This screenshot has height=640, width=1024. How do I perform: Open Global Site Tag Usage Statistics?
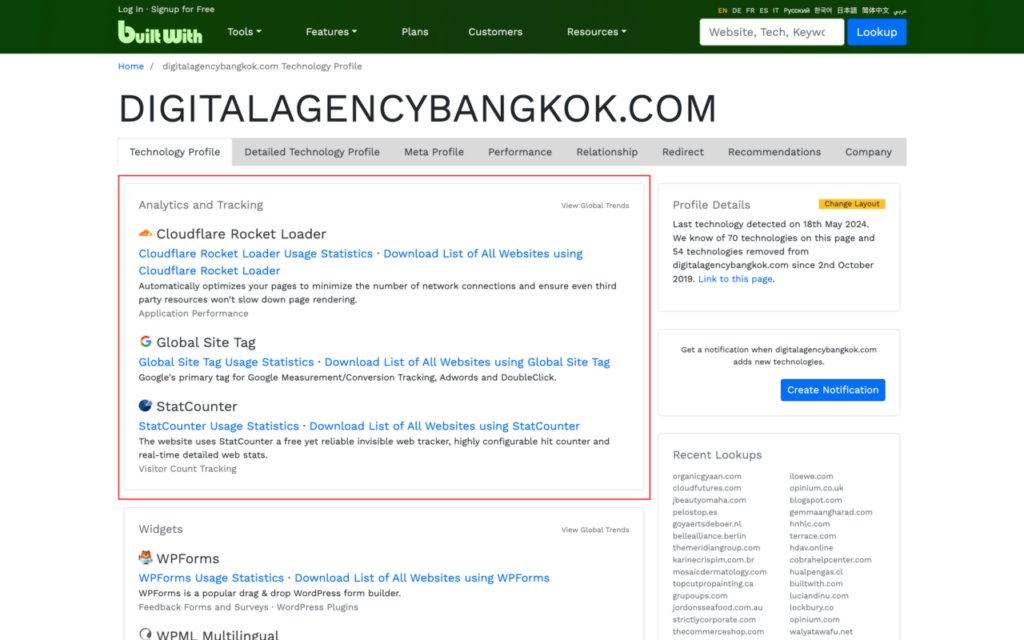[226, 362]
